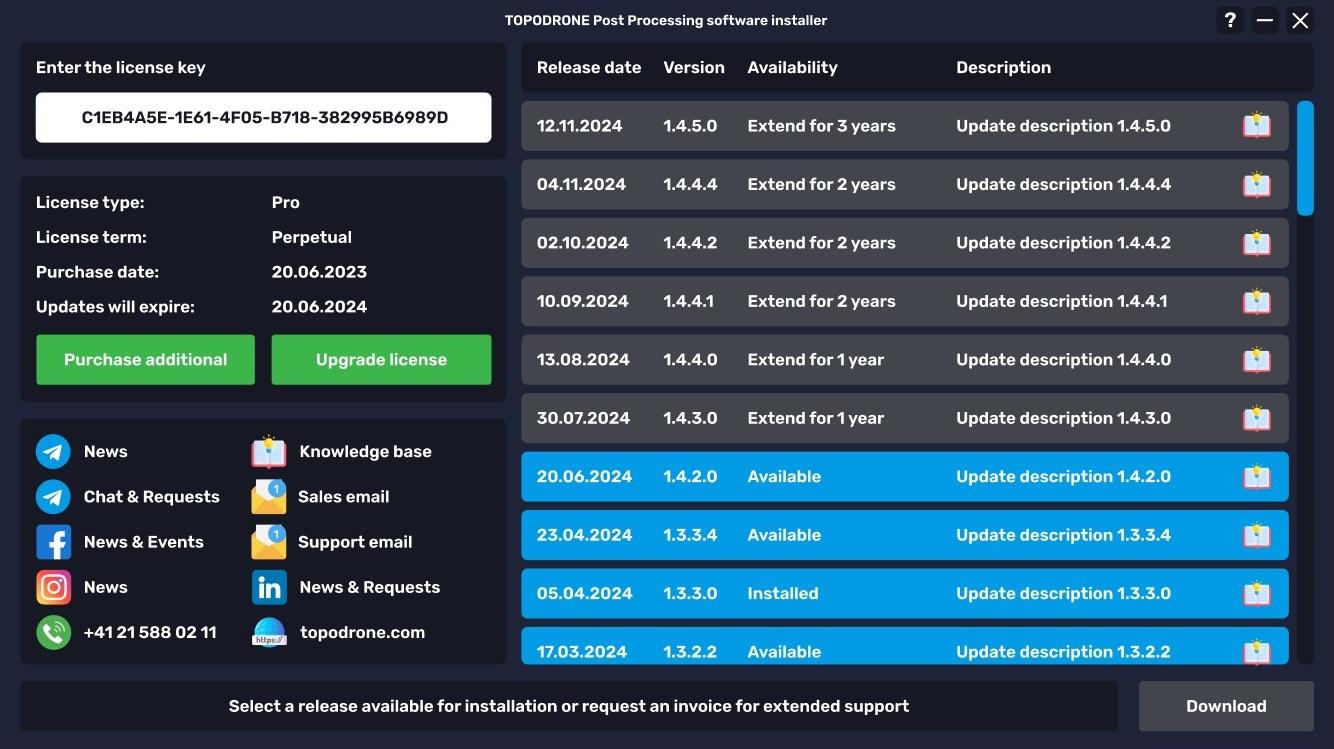Click the Support email link
1334x749 pixels.
click(355, 542)
